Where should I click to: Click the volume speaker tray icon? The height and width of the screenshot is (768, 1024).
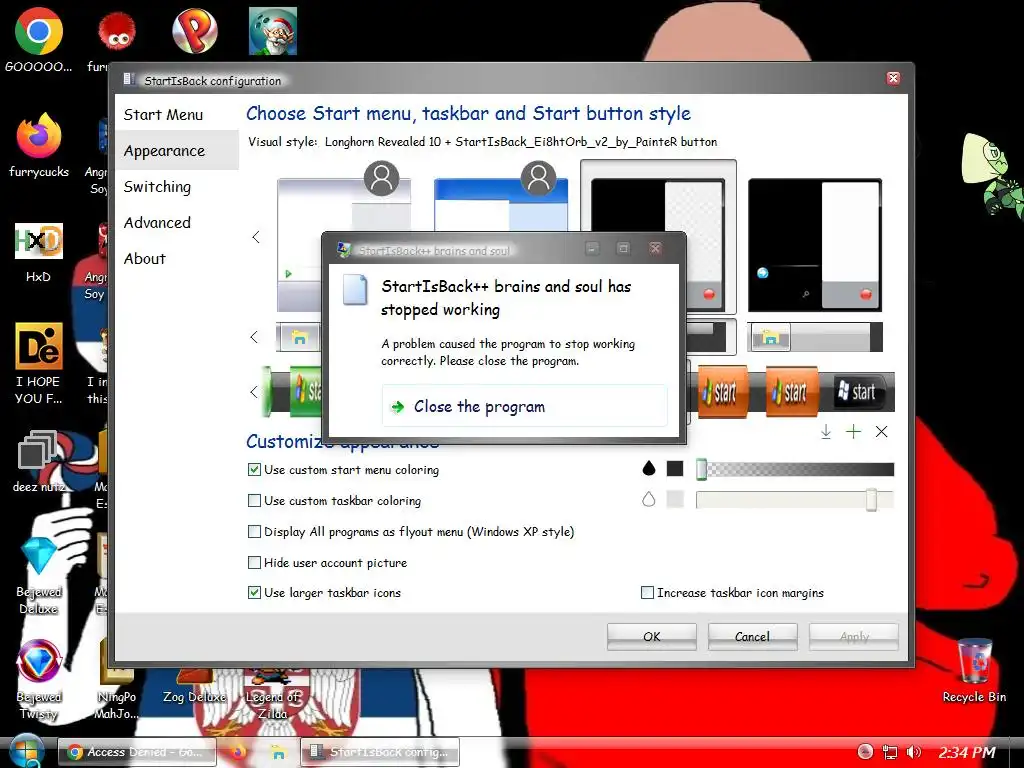914,752
